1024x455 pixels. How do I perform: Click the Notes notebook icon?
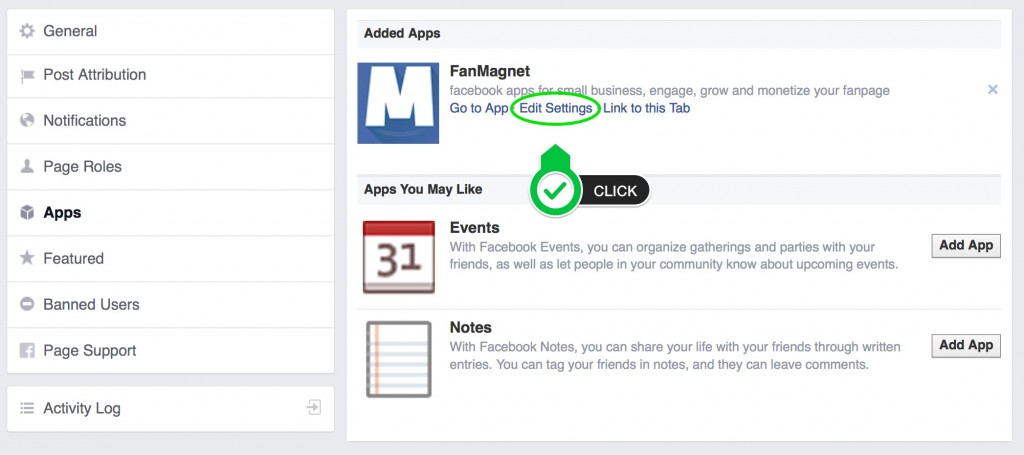tap(398, 359)
